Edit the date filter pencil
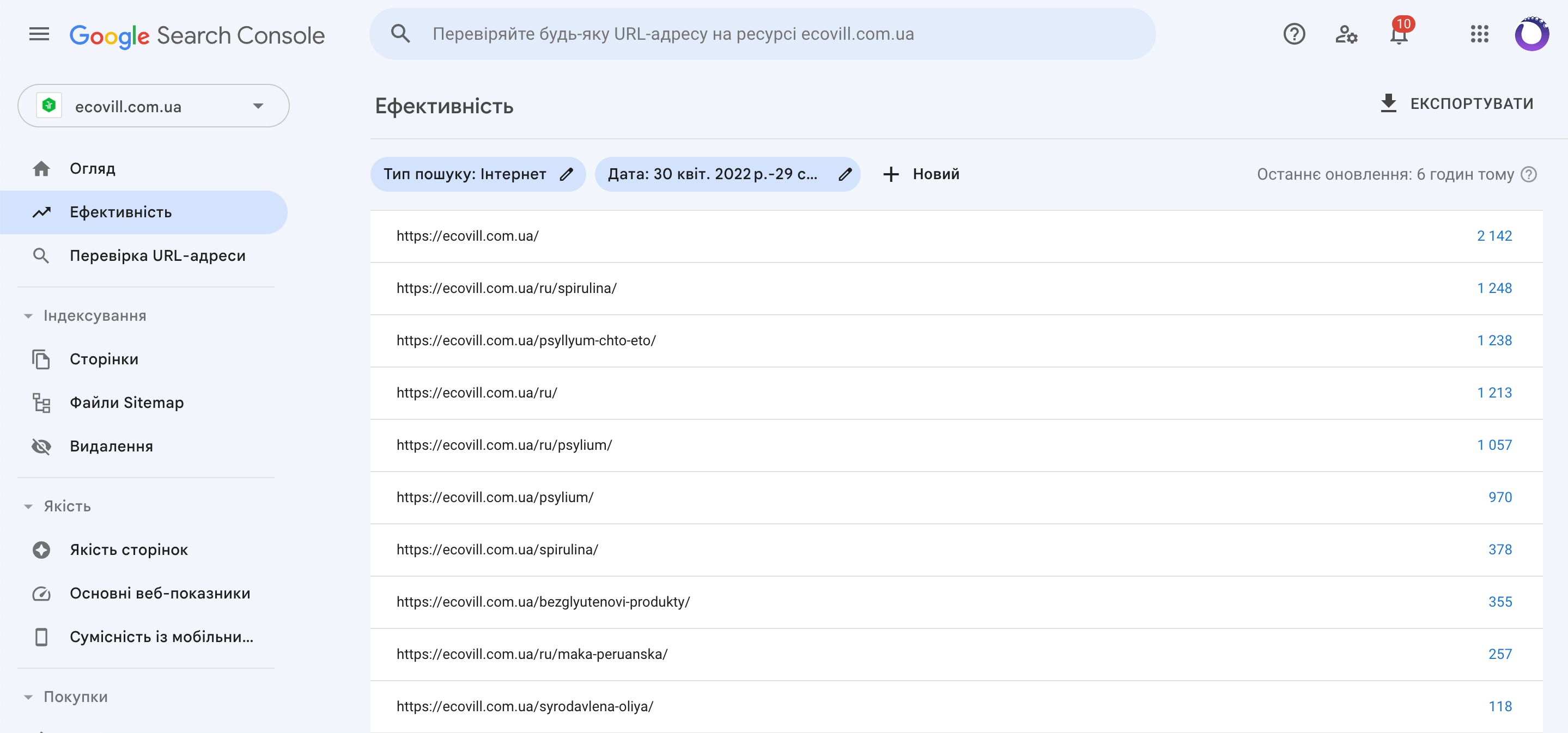The image size is (1568, 733). pyautogui.click(x=845, y=175)
